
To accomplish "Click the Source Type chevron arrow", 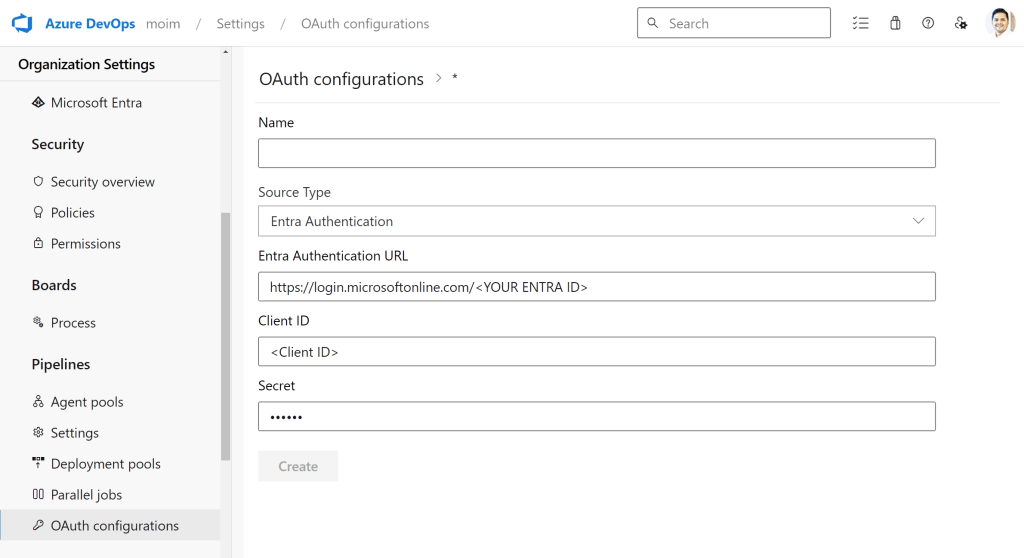I will tap(918, 221).
